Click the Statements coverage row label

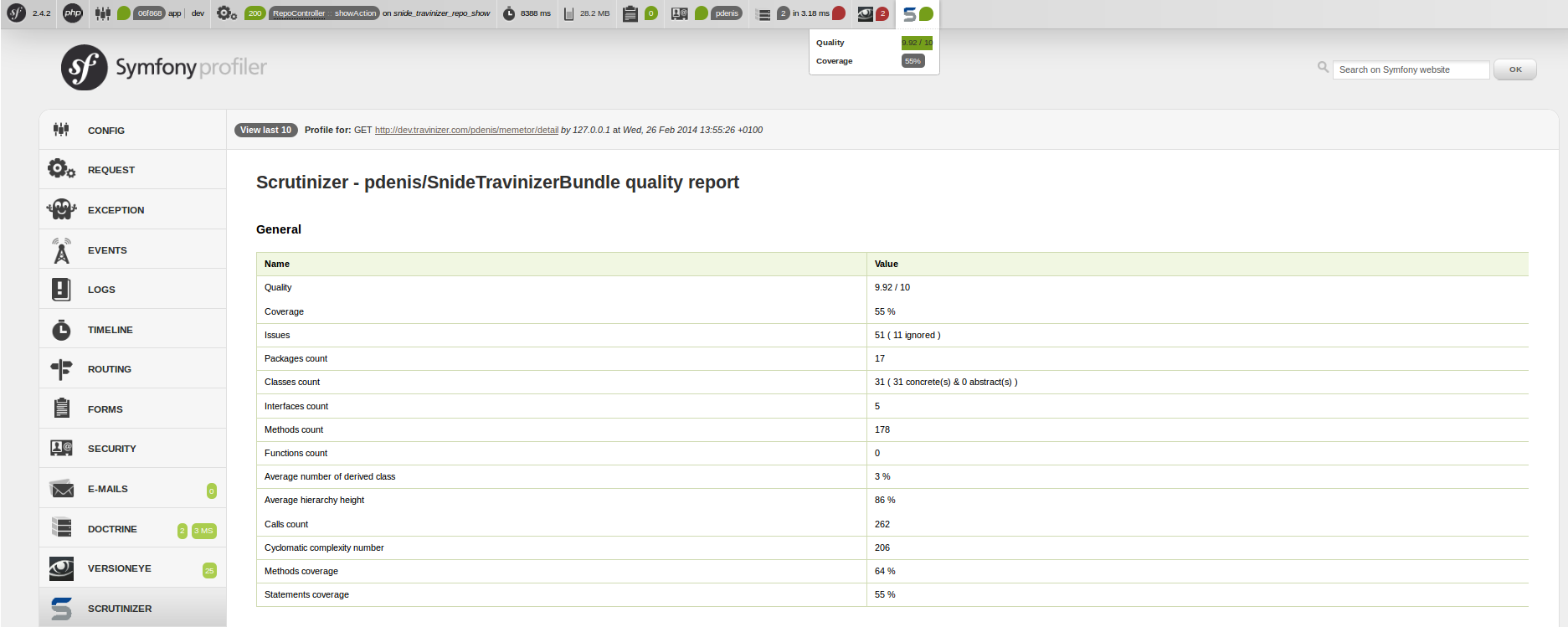click(306, 594)
